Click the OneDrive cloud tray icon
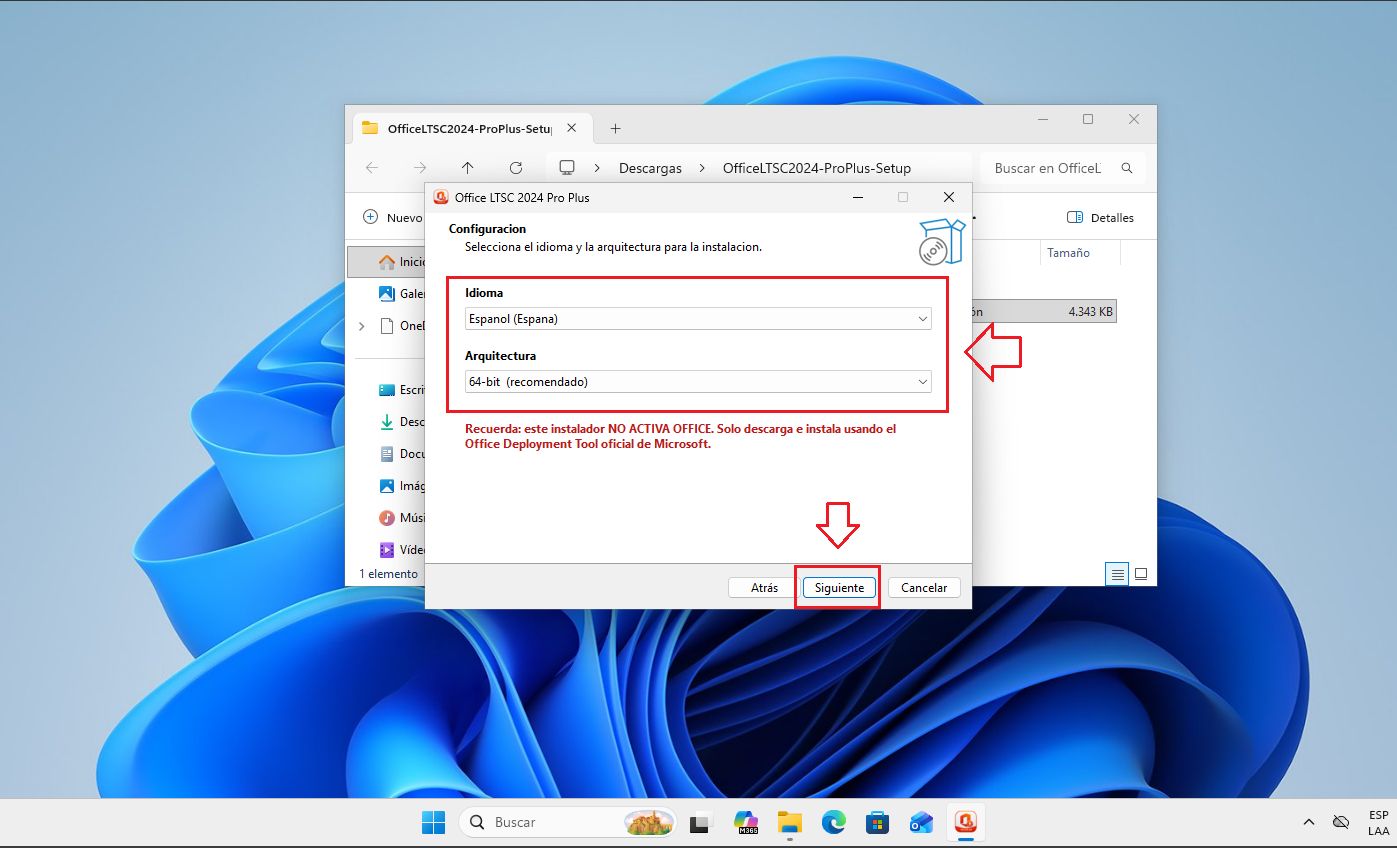The width and height of the screenshot is (1397, 848). coord(1341,822)
